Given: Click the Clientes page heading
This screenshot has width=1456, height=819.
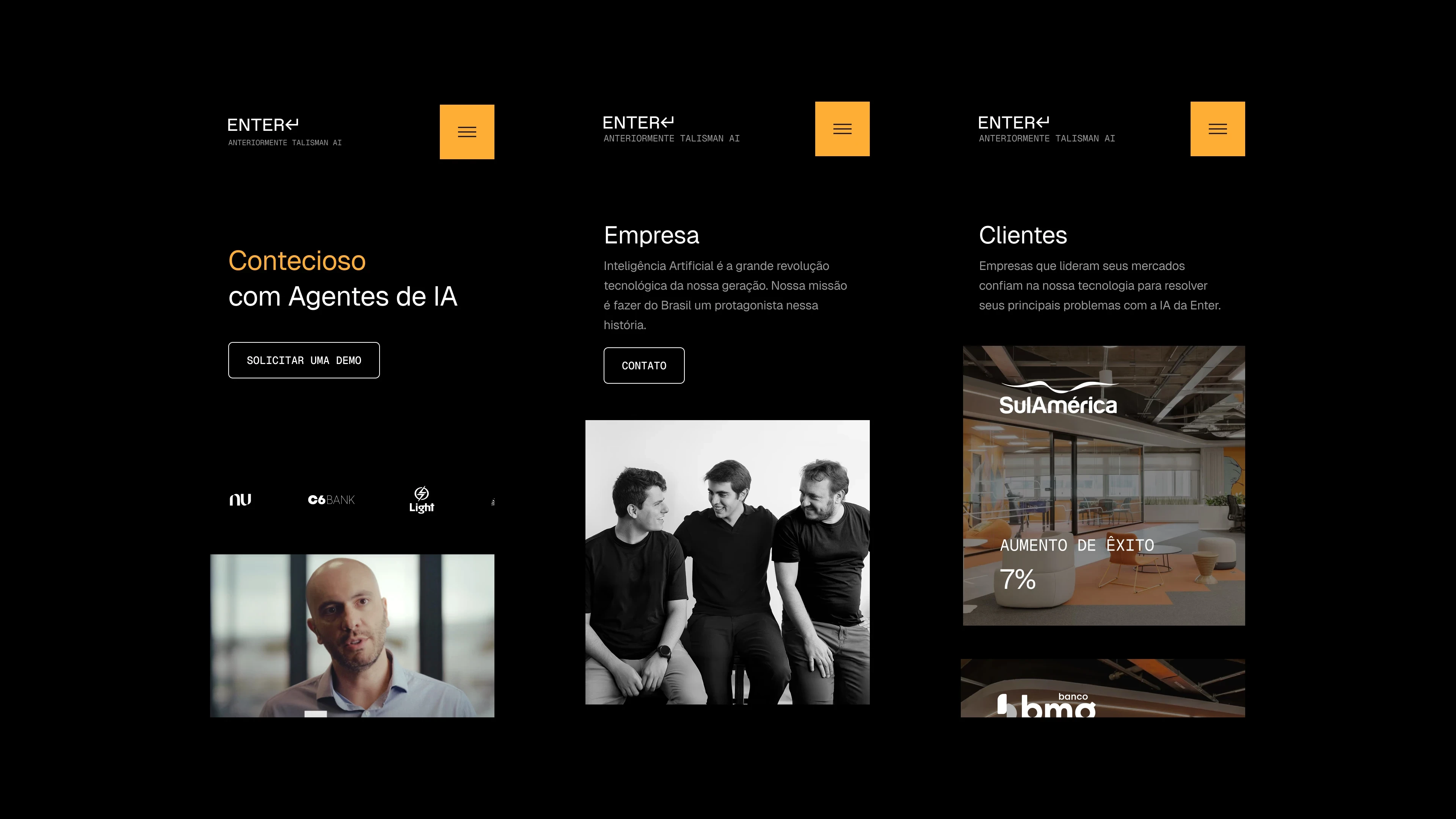Looking at the screenshot, I should tap(1023, 235).
